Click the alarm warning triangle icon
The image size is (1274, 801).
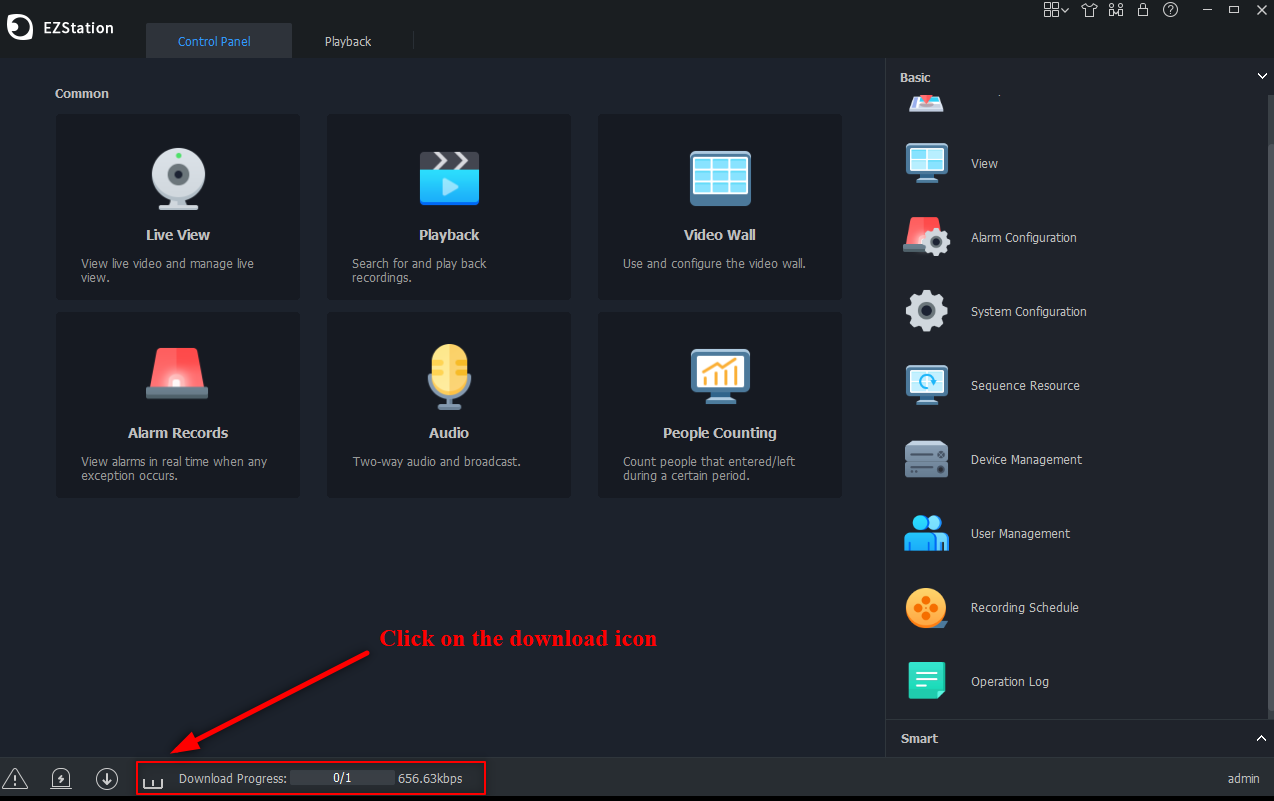click(15, 779)
